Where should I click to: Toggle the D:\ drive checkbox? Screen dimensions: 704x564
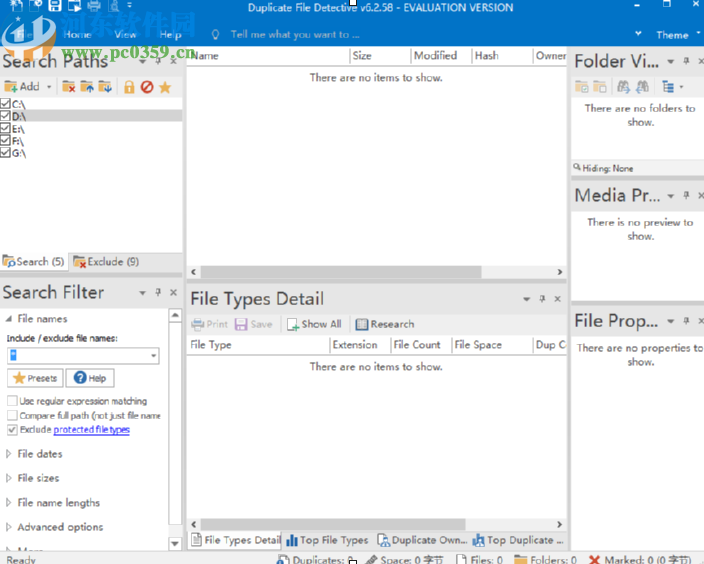[x=5, y=116]
